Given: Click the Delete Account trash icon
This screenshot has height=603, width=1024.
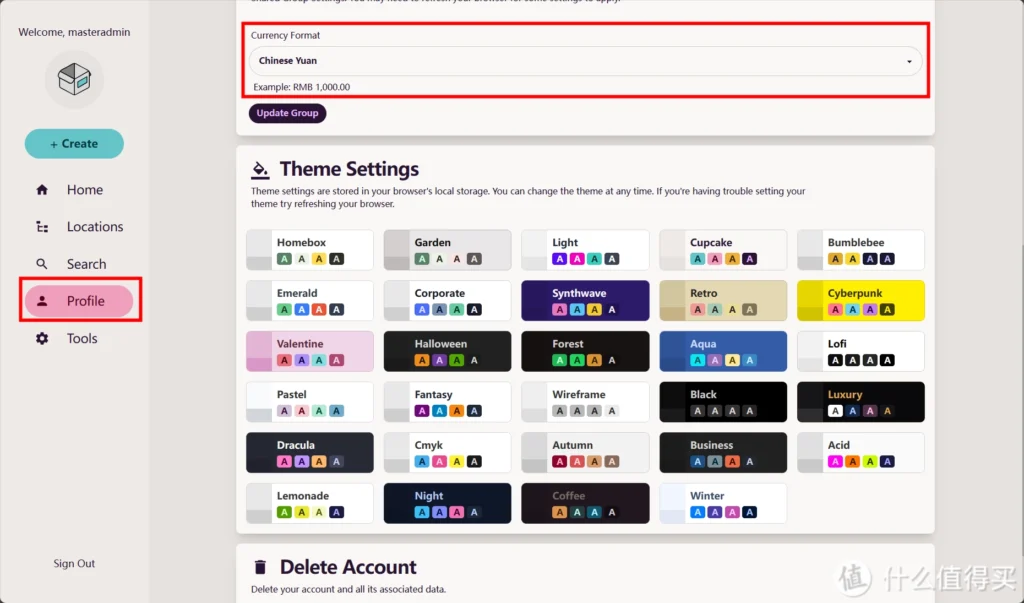Looking at the screenshot, I should coord(260,567).
